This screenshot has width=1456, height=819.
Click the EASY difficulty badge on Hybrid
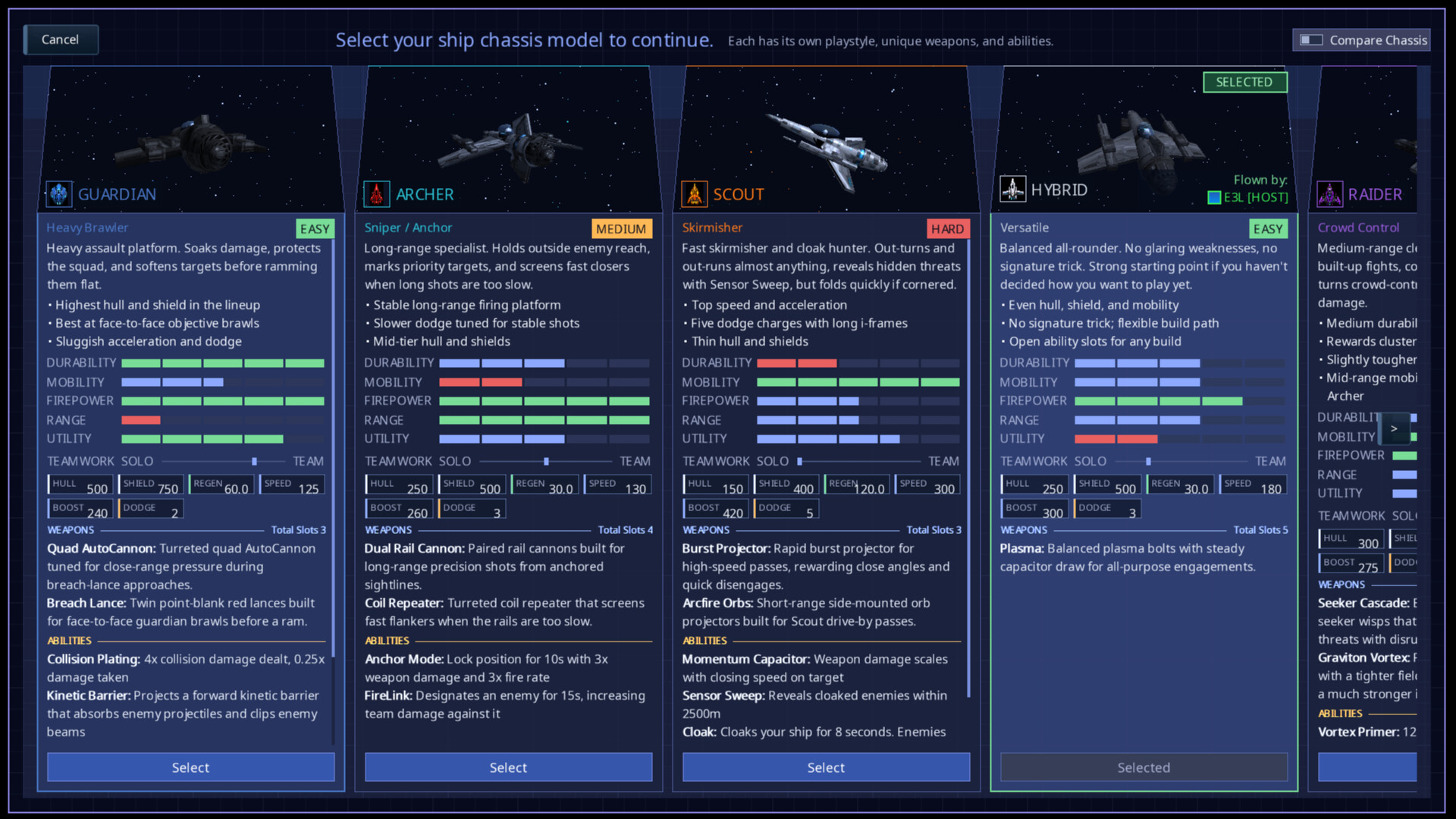tap(1268, 229)
